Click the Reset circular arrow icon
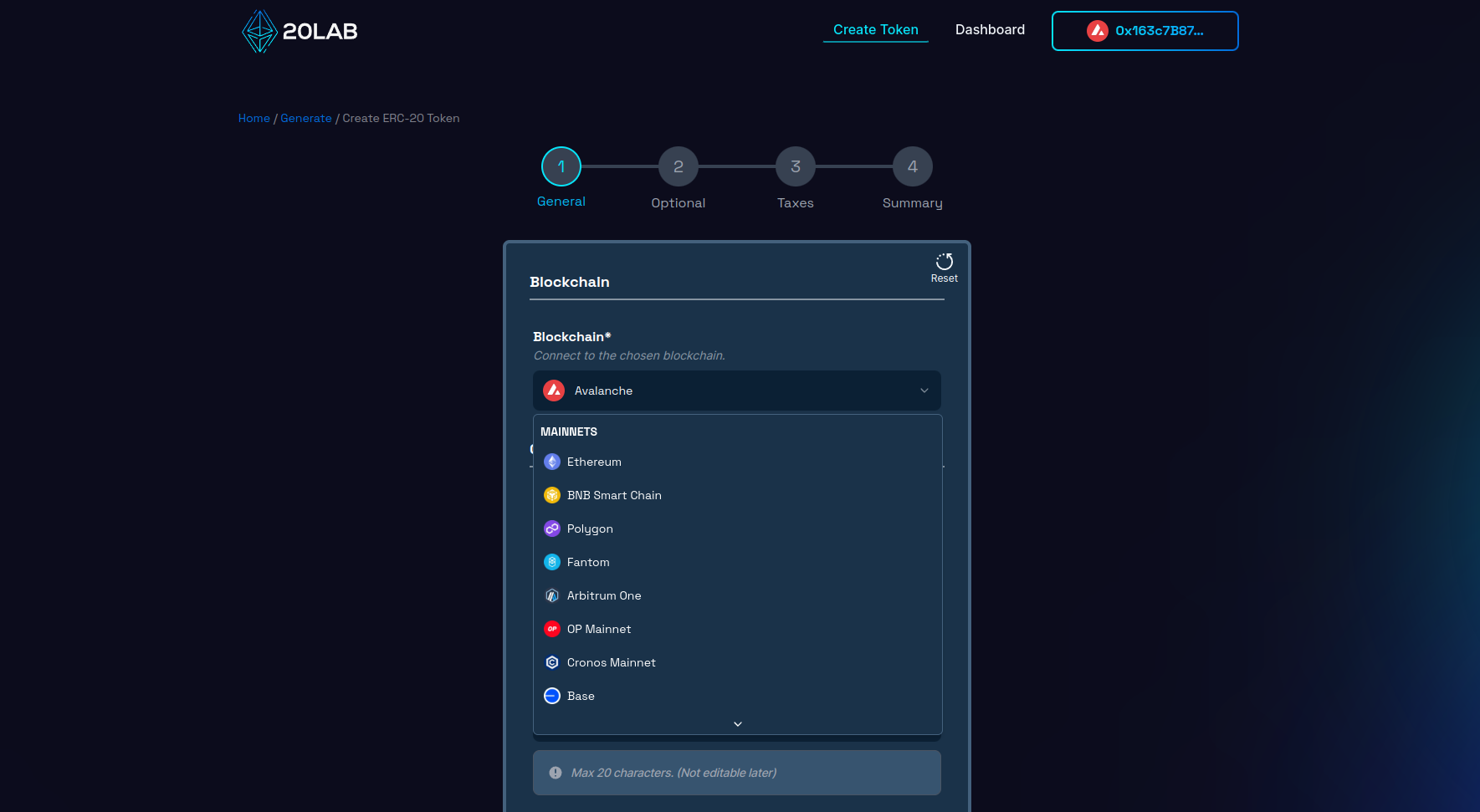Image resolution: width=1480 pixels, height=812 pixels. (x=945, y=262)
